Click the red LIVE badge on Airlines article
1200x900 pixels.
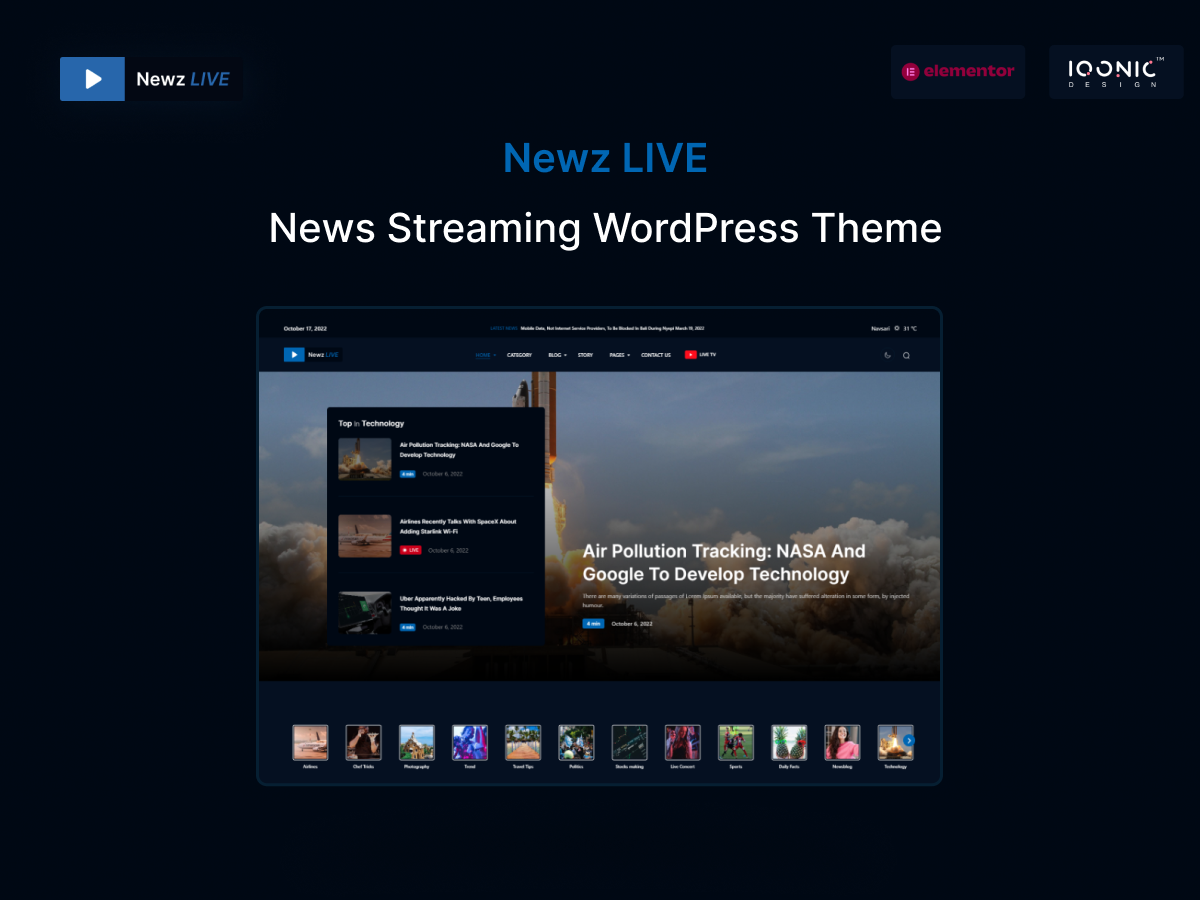tap(411, 550)
